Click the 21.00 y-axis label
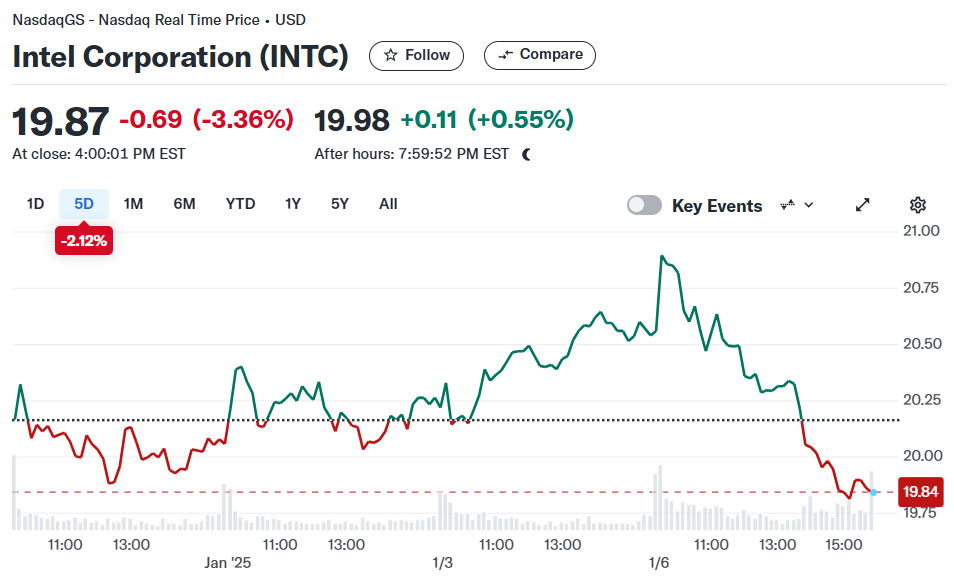The height and width of the screenshot is (582, 954). point(921,231)
